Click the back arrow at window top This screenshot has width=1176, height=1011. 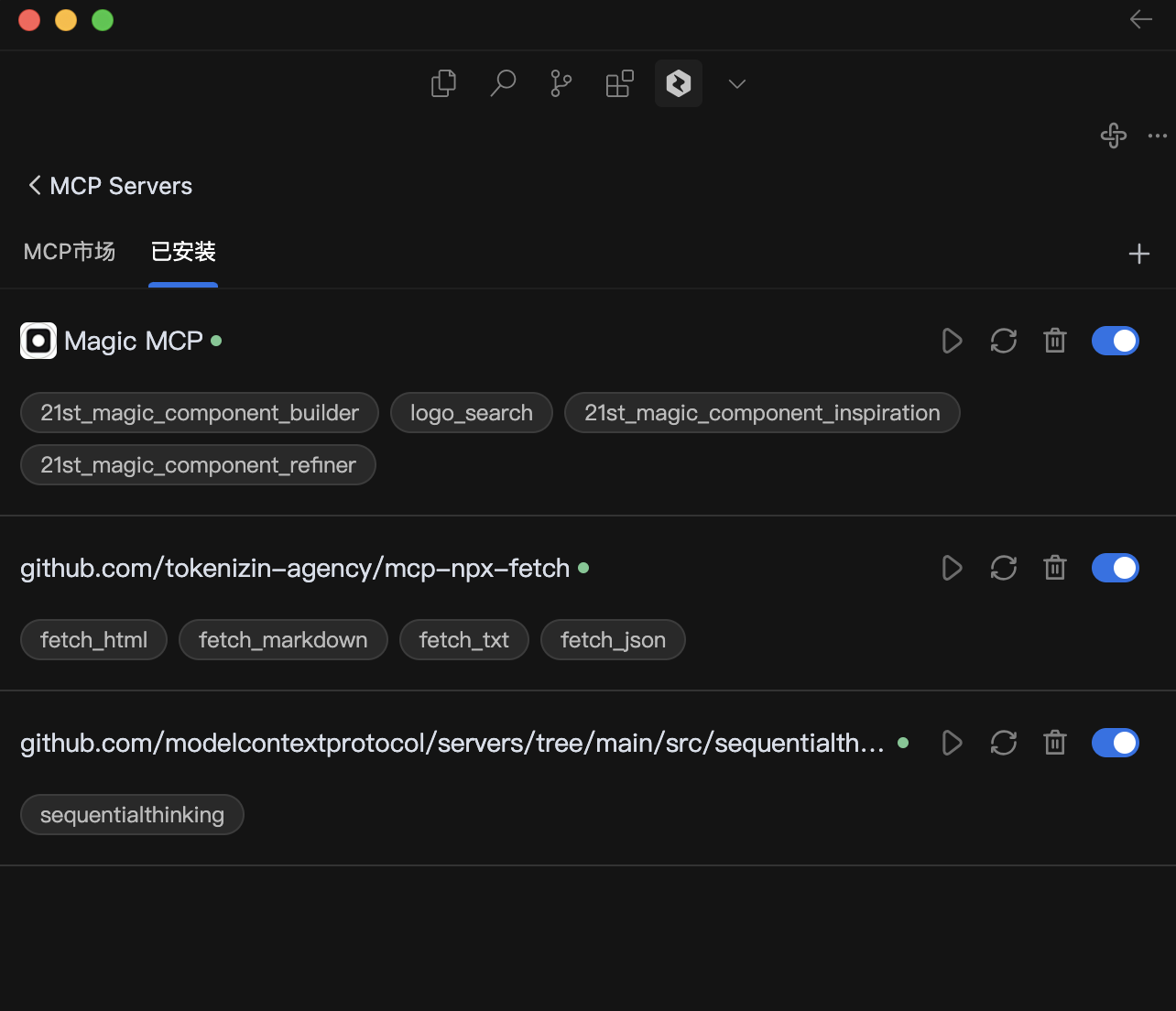[x=1141, y=19]
